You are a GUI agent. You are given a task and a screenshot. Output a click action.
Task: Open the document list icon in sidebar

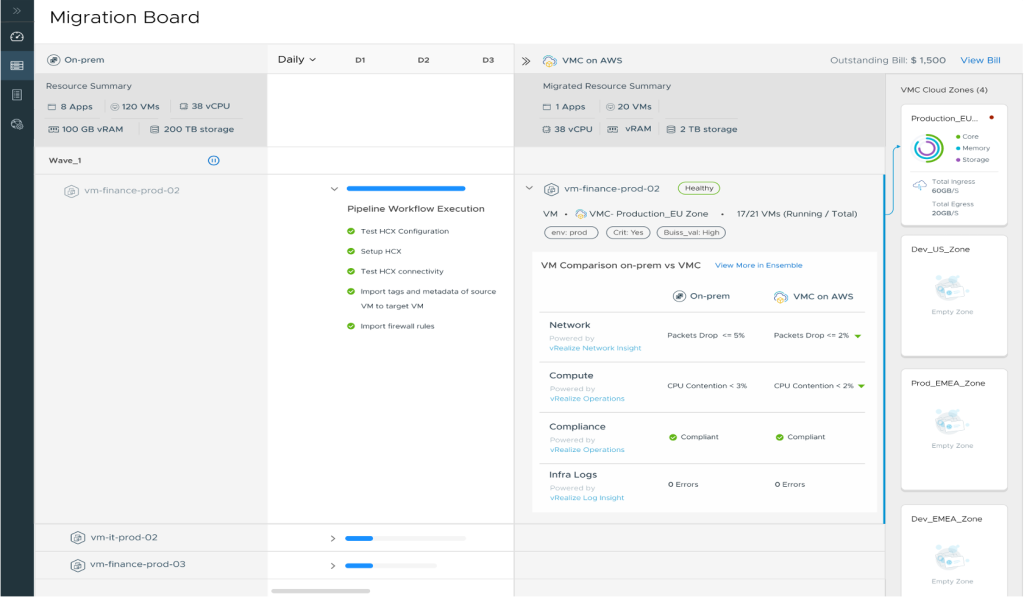(16, 94)
